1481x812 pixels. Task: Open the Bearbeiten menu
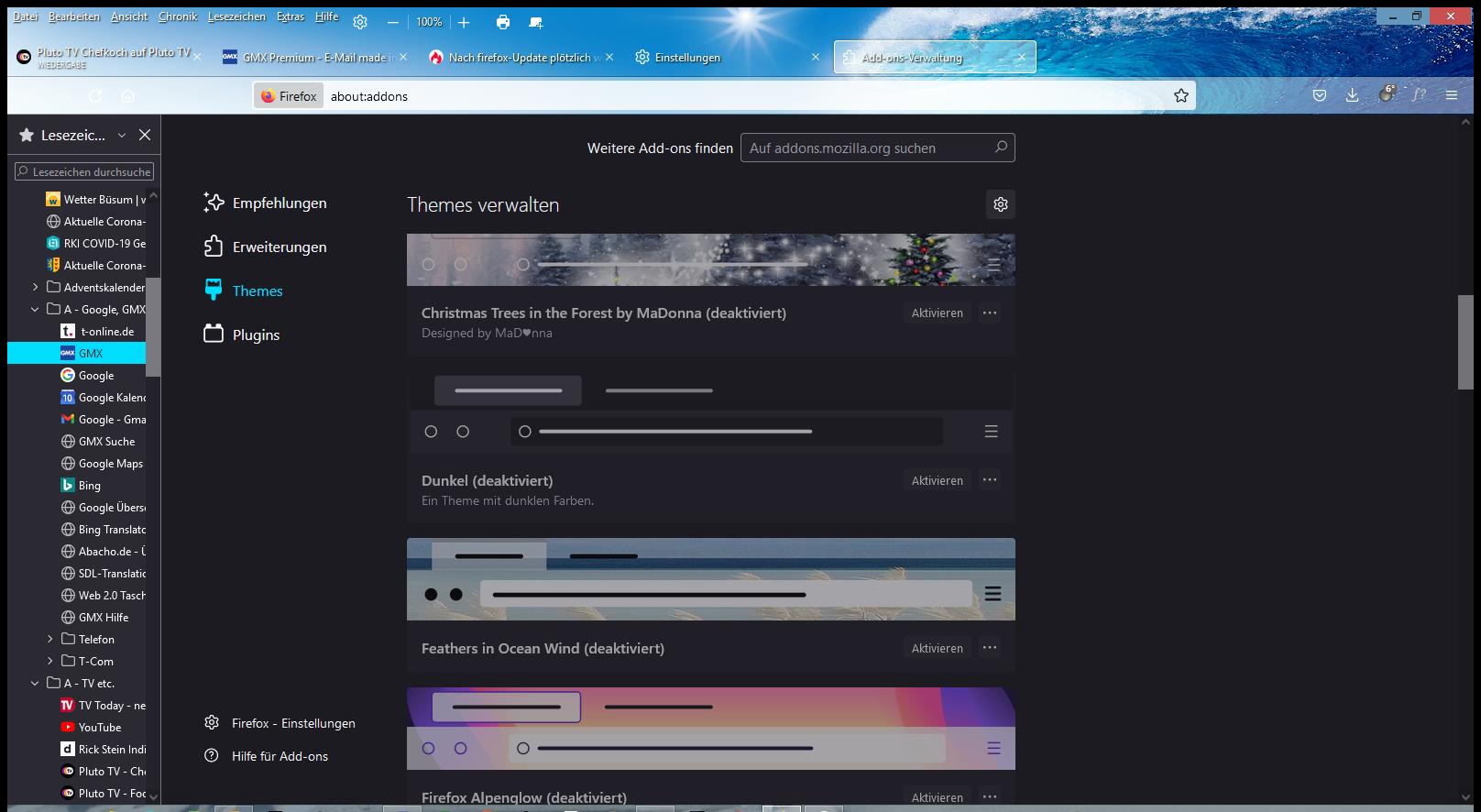pos(74,16)
